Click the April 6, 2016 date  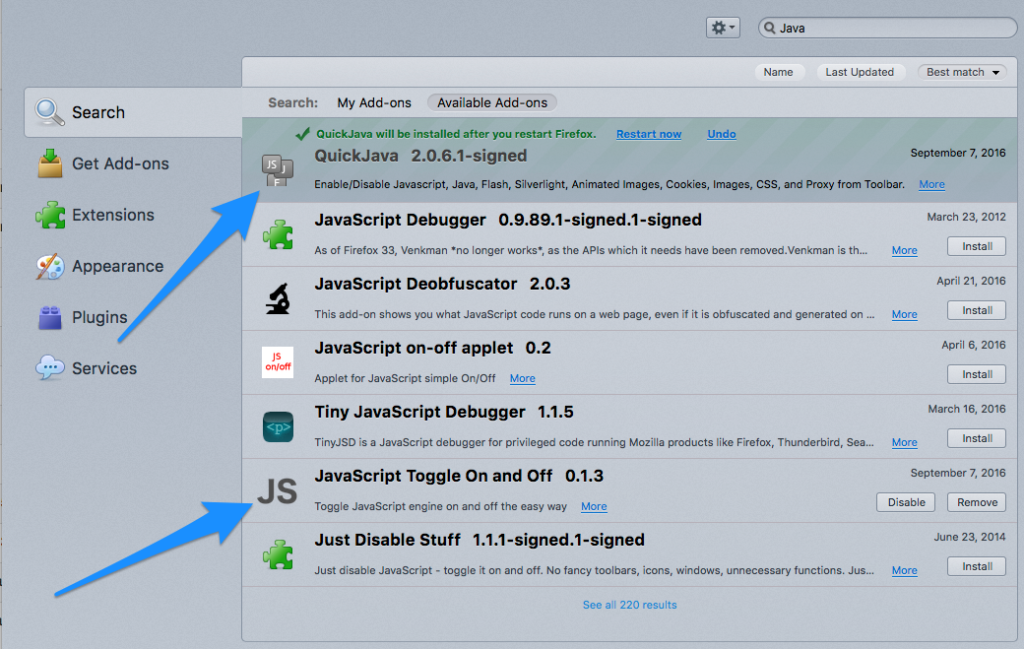(x=973, y=345)
